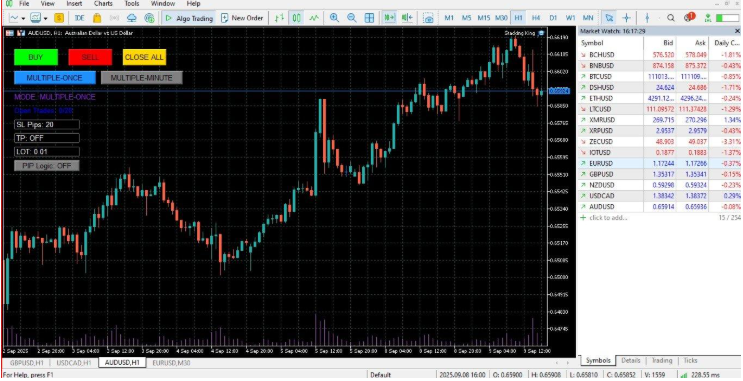Viewport: 743px width, 381px height.
Task: Open the Trading tab in Market Watch
Action: (x=662, y=361)
